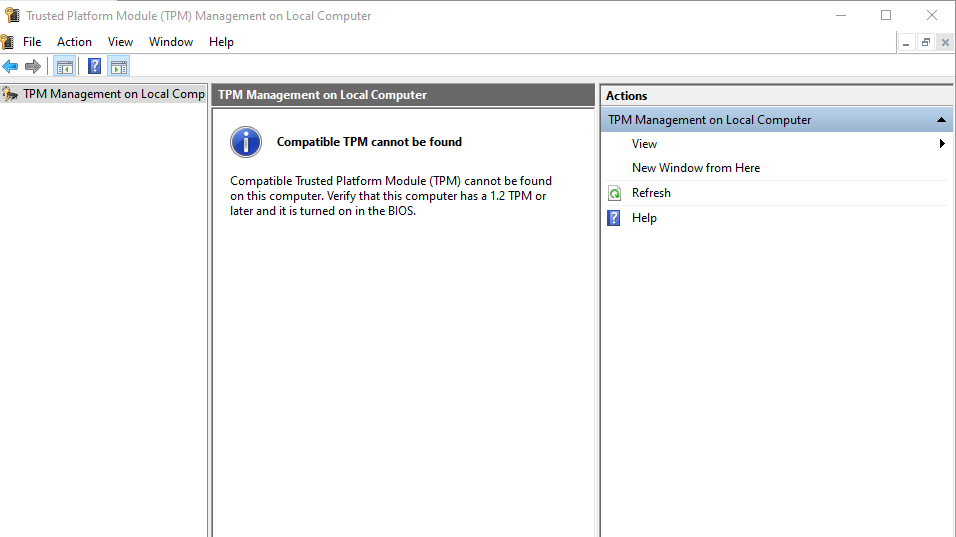956x537 pixels.
Task: Click the green Refresh icon in Actions pane
Action: click(615, 193)
